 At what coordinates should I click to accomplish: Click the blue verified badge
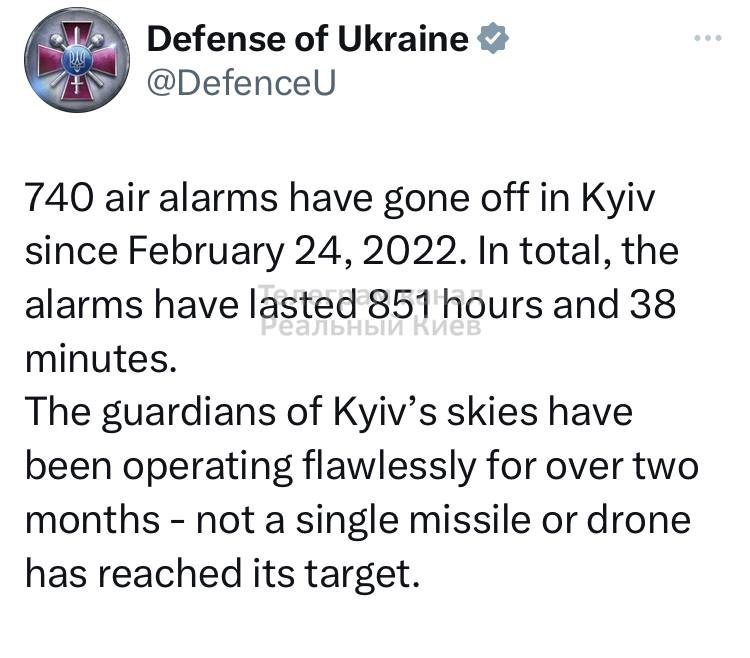click(493, 39)
